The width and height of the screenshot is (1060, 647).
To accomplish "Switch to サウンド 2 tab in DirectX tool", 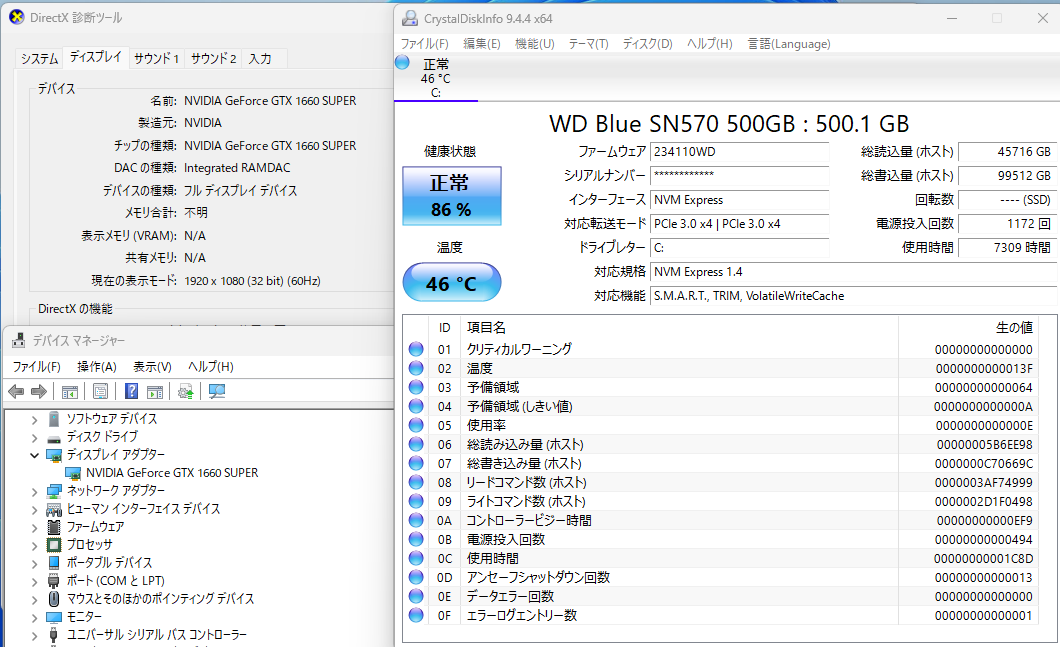I will point(213,59).
